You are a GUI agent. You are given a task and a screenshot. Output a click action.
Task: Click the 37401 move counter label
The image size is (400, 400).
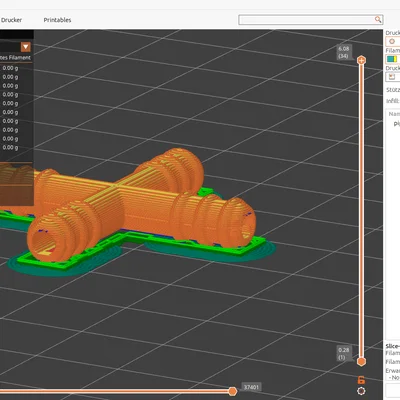(251, 387)
